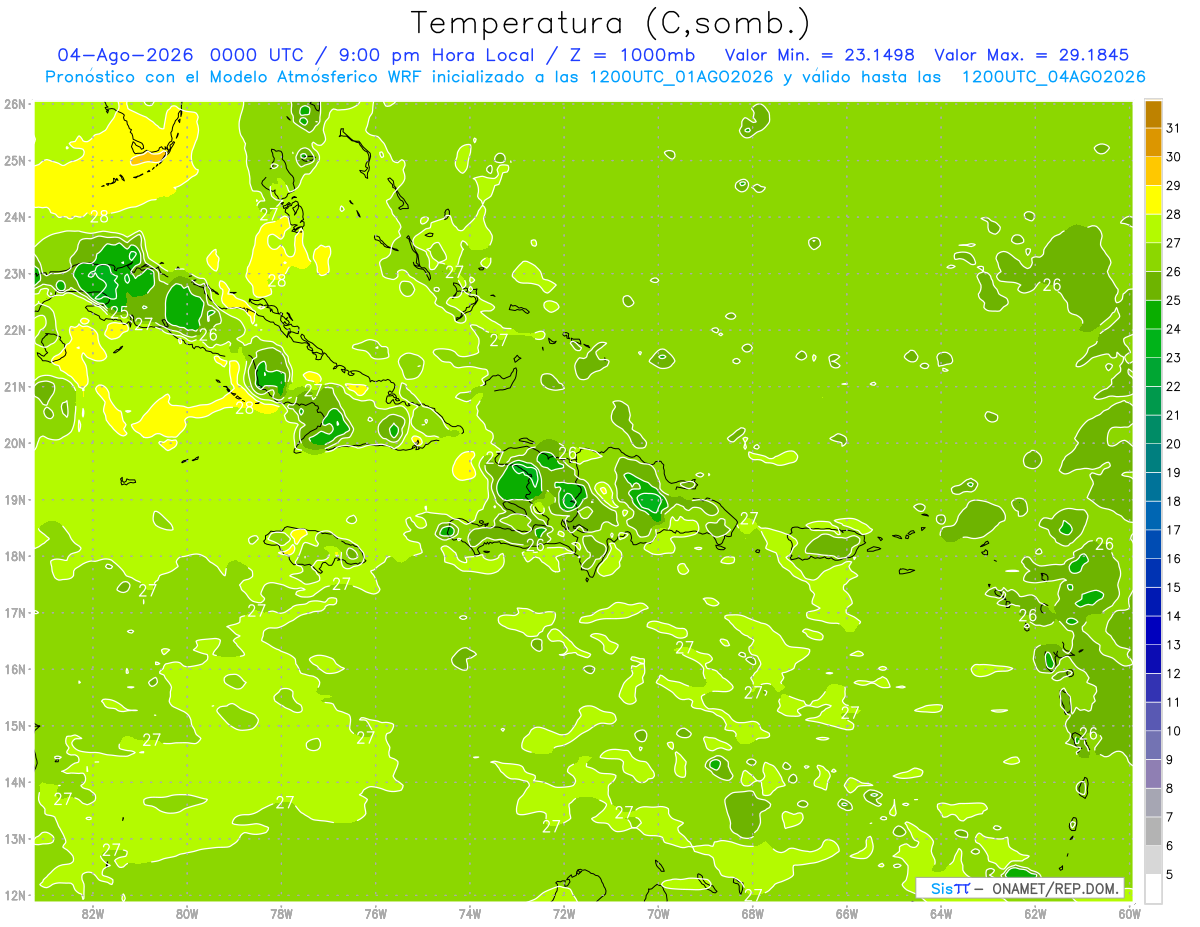Click the 'Valor Max. = 29.1845' value
The height and width of the screenshot is (927, 1200).
pos(1032,55)
